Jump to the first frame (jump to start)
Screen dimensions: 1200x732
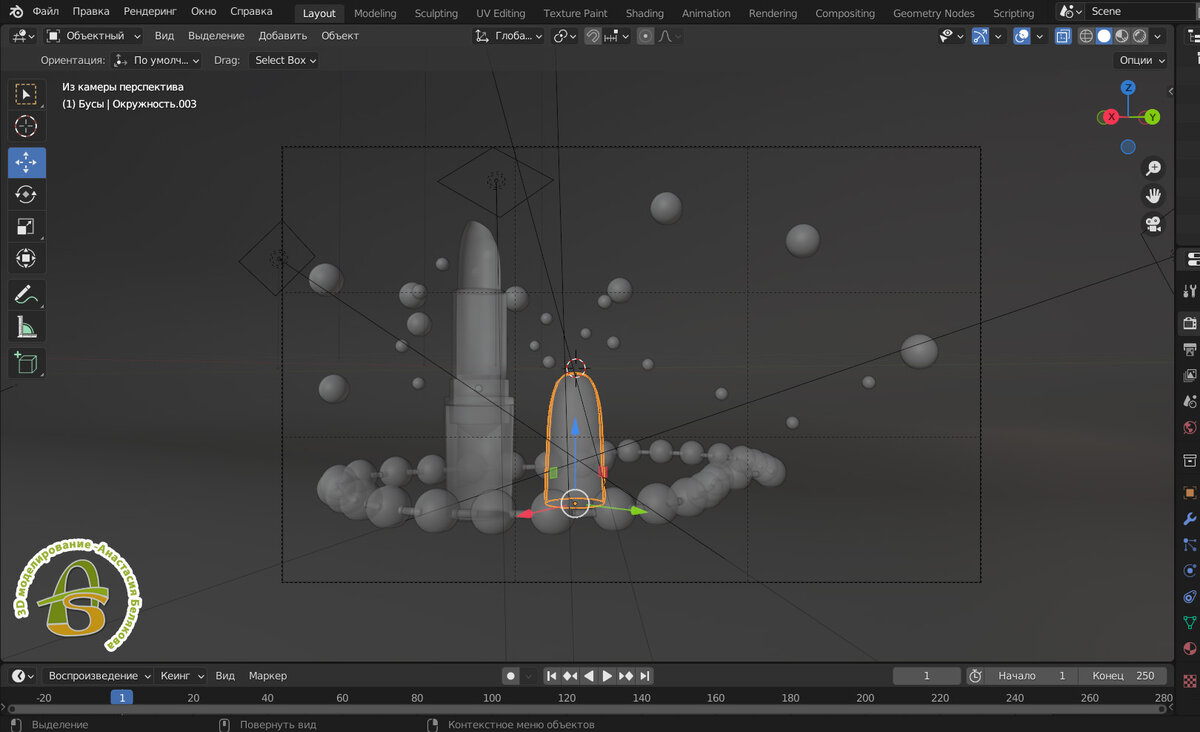click(551, 676)
